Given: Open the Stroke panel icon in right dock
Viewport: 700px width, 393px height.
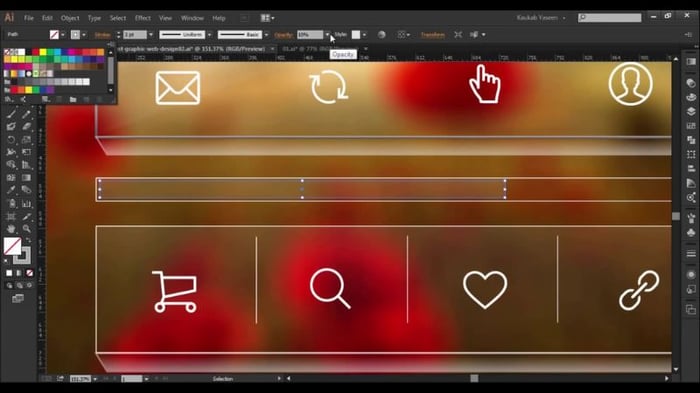Looking at the screenshot, I should [x=691, y=254].
